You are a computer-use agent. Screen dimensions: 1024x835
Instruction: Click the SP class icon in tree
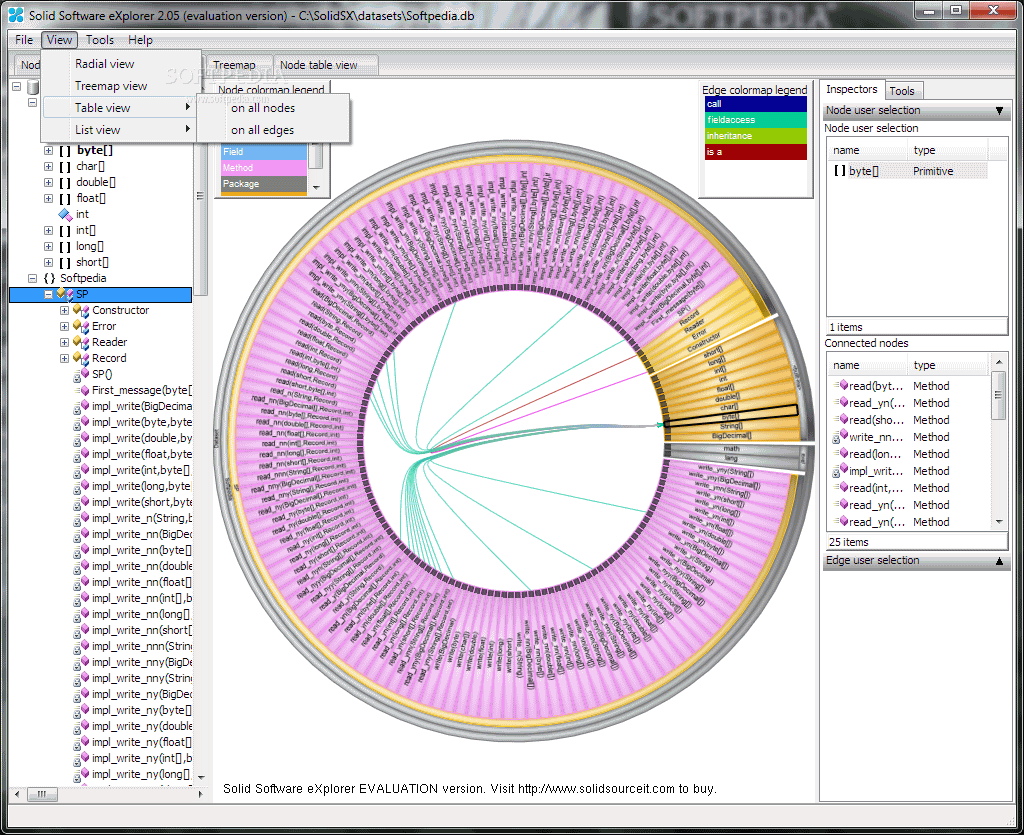65,294
